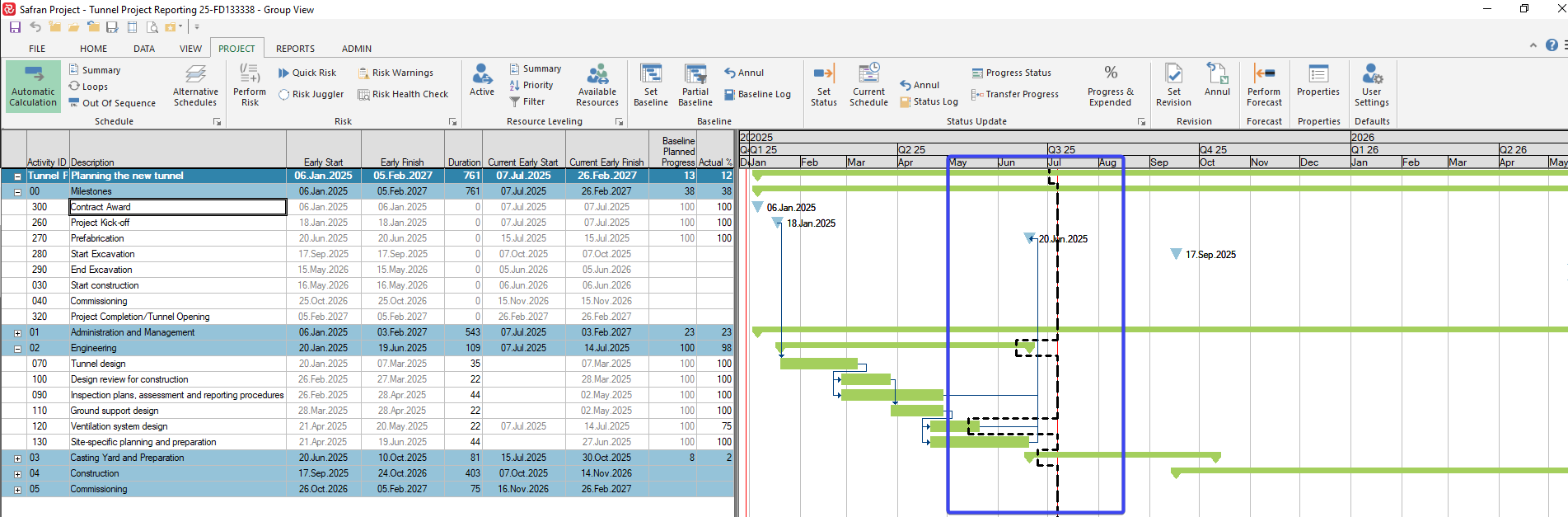Open Available Resources
Image resolution: width=1568 pixels, height=517 pixels.
[597, 86]
